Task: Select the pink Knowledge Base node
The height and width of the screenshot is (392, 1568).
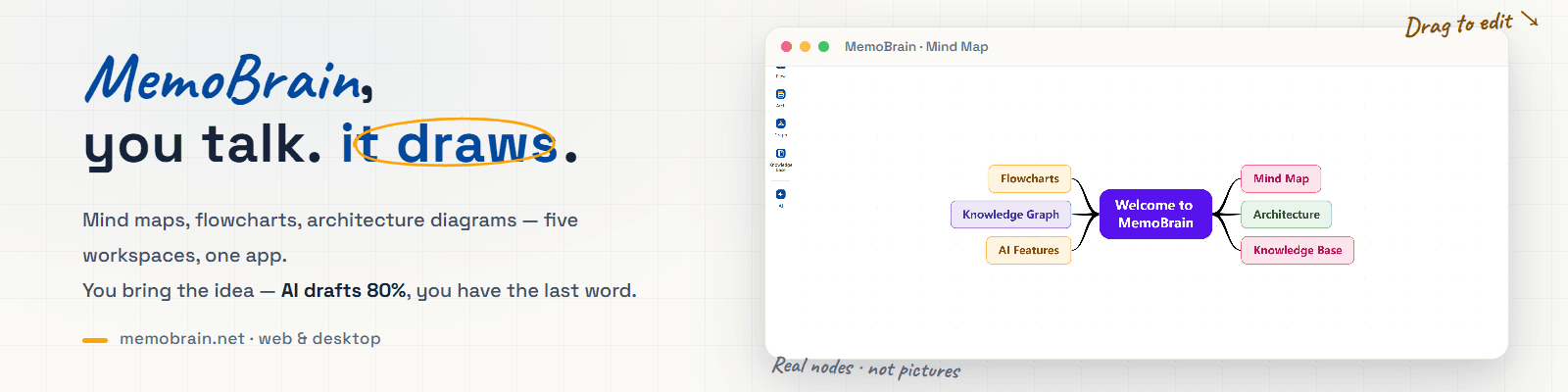Action: 1298,250
